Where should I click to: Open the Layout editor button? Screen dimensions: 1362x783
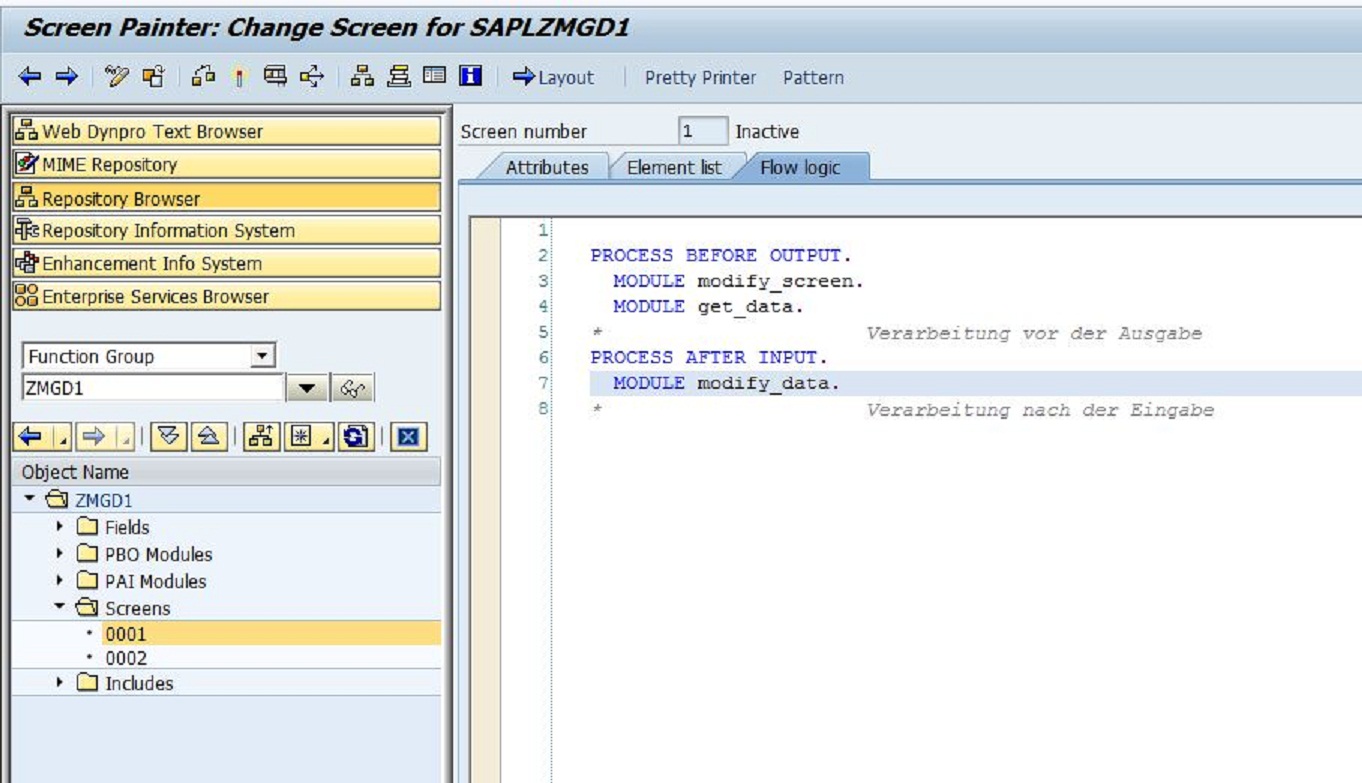point(553,77)
